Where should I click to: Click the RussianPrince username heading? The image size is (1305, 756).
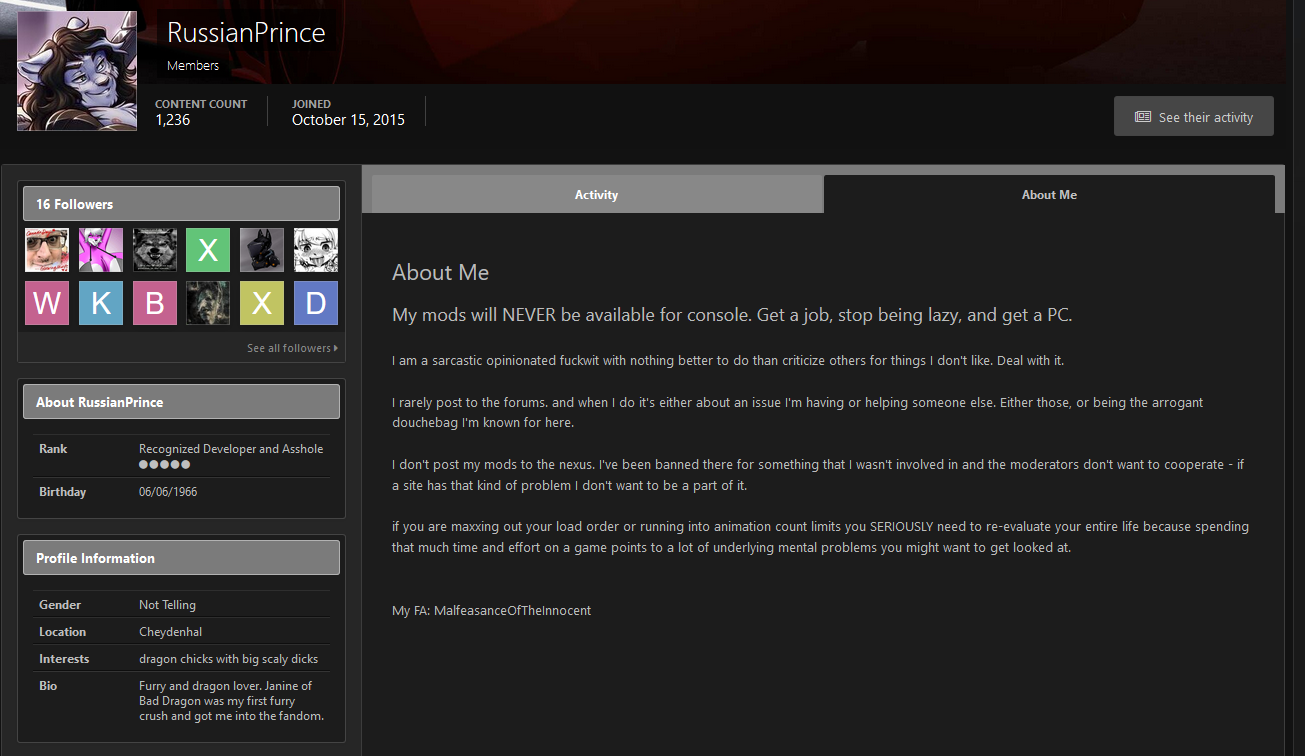point(246,32)
